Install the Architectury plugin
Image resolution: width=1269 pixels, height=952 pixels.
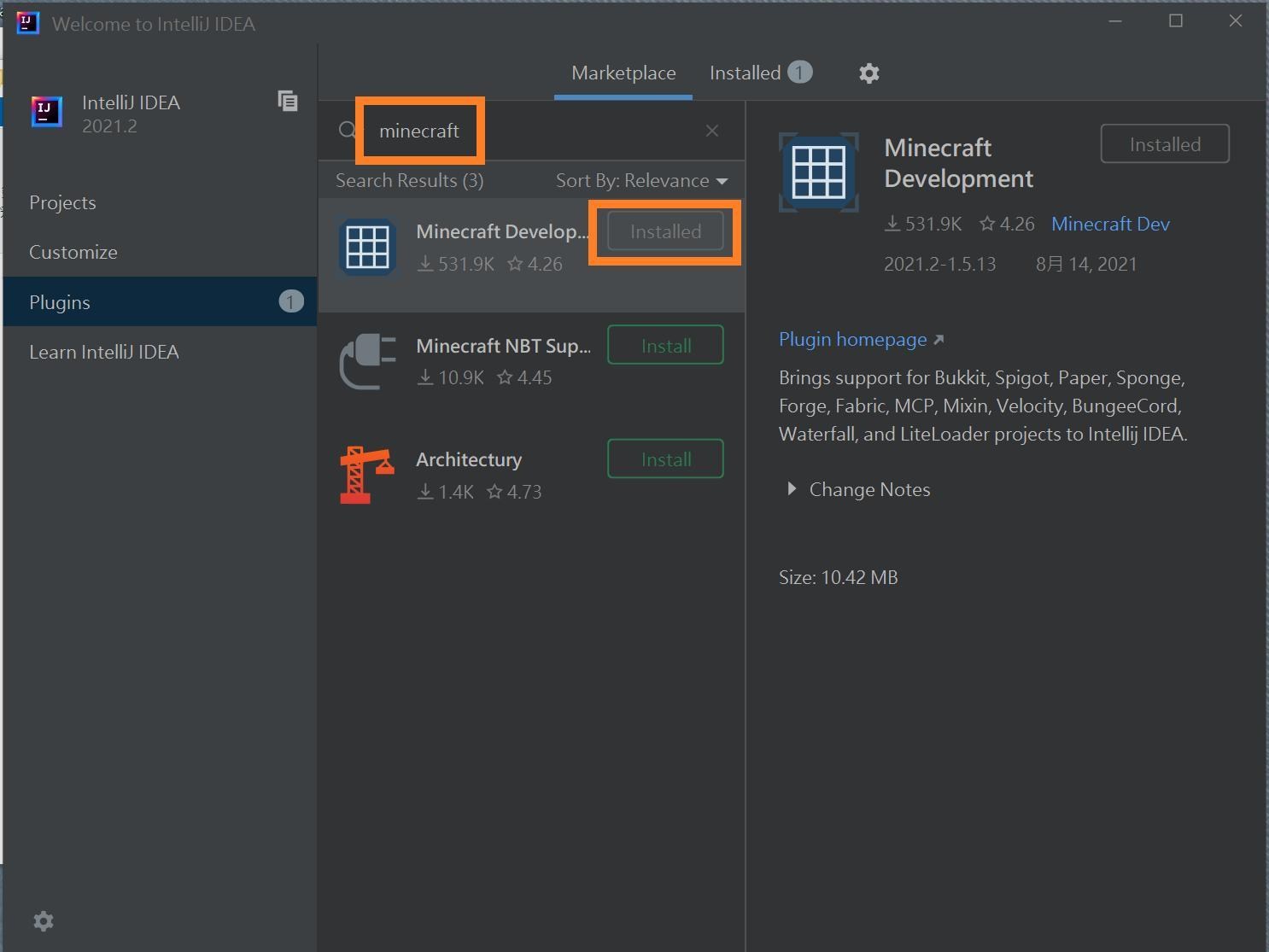click(665, 459)
